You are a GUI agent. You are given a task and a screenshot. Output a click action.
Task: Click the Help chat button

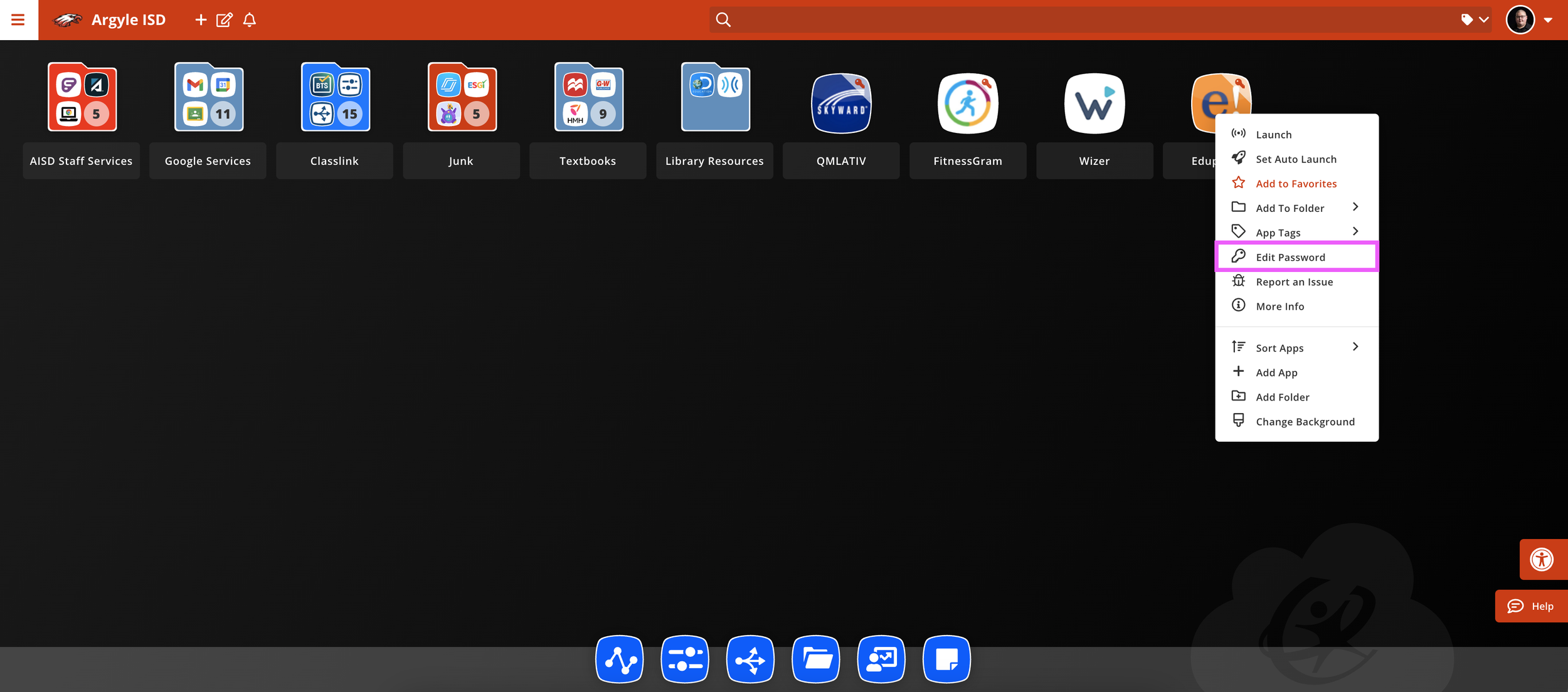pos(1530,606)
